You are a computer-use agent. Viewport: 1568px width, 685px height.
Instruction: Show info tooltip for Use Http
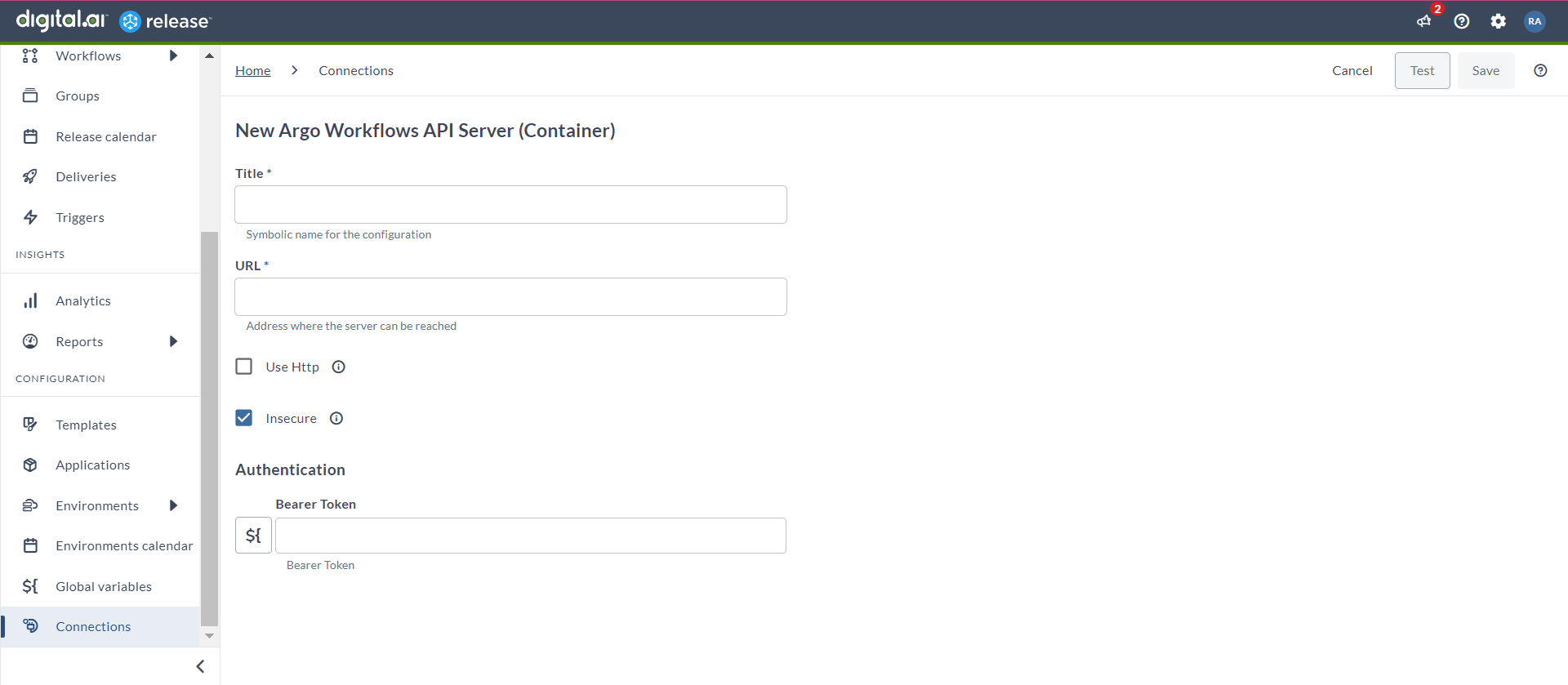(x=339, y=367)
